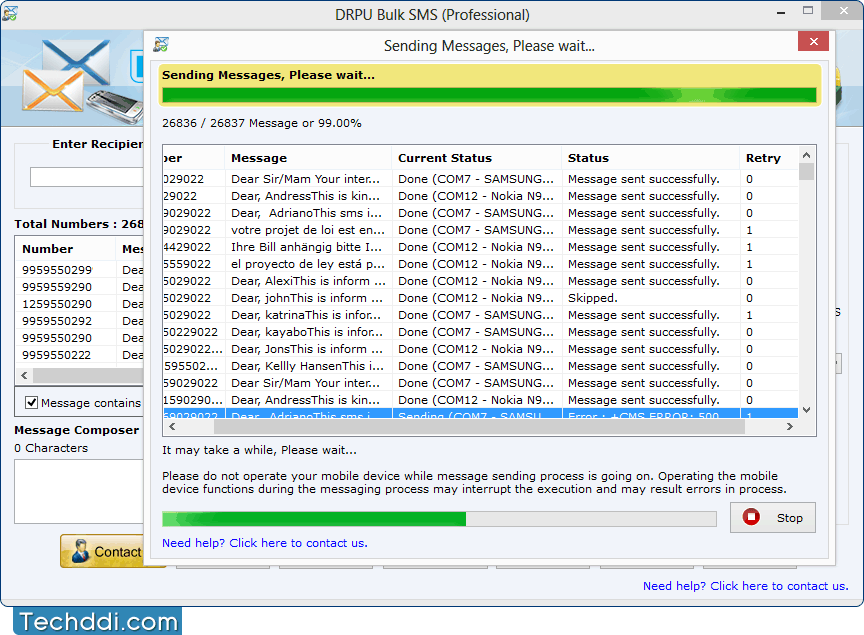Maximize the DRPU Bulk SMS window
The image size is (864, 635).
click(x=808, y=10)
